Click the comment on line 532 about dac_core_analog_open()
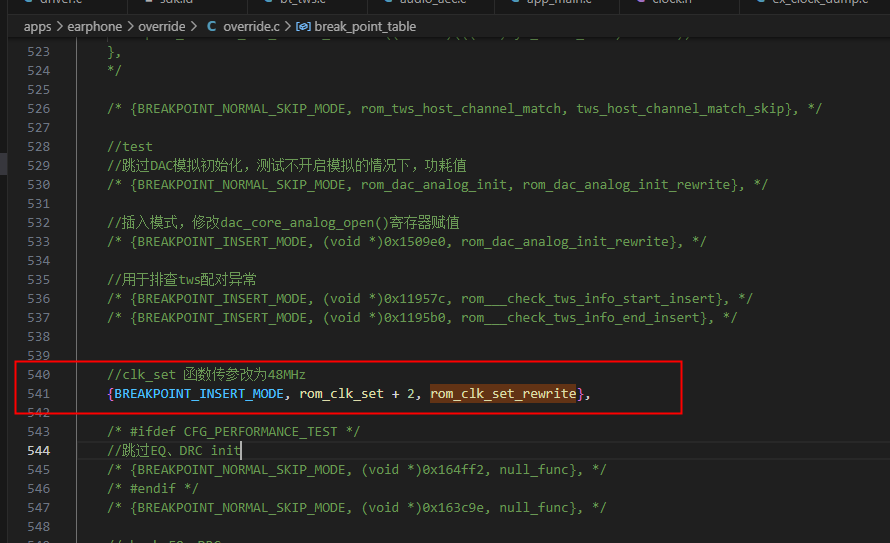The height and width of the screenshot is (543, 890). 283,222
